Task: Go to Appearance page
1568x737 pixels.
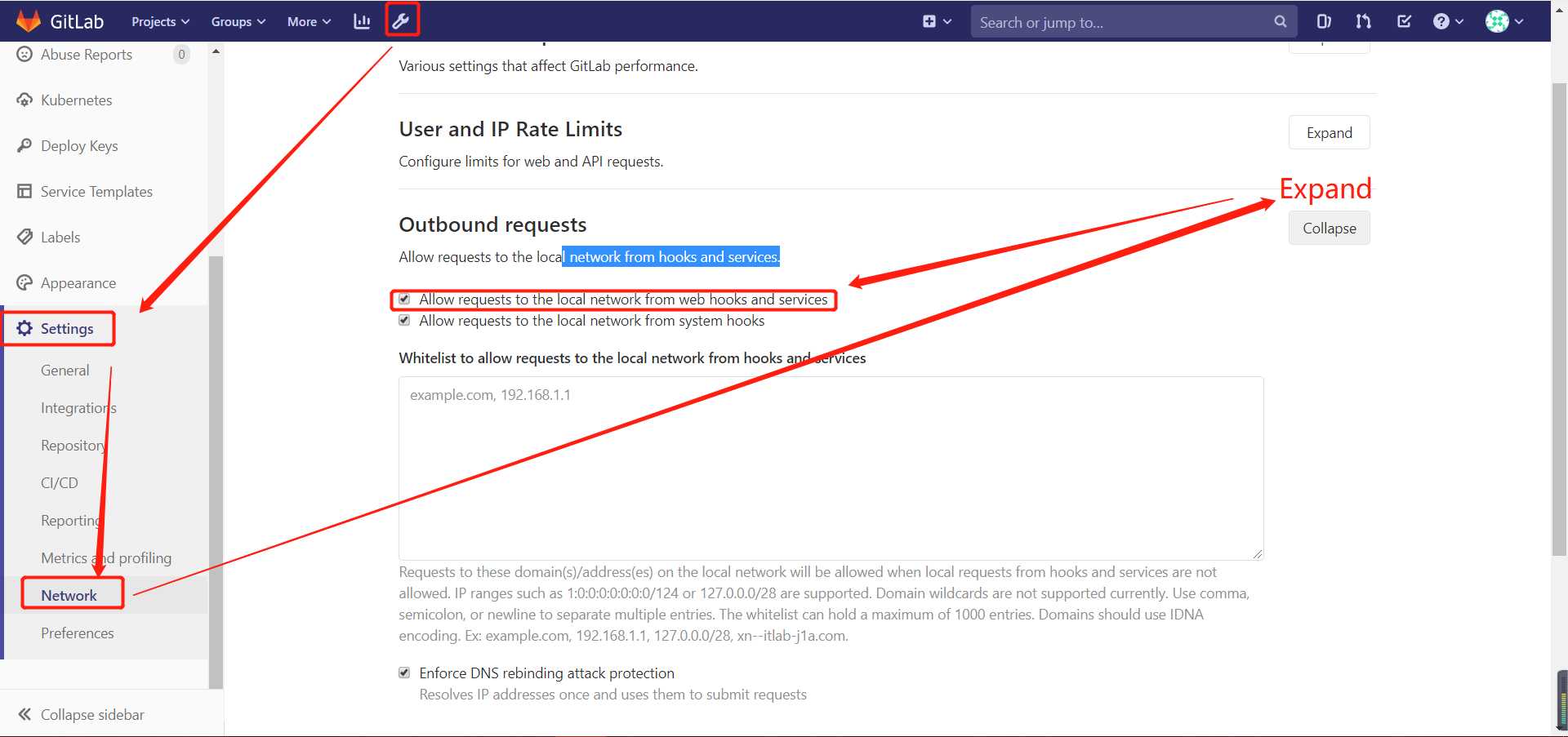Action: pyautogui.click(x=78, y=282)
